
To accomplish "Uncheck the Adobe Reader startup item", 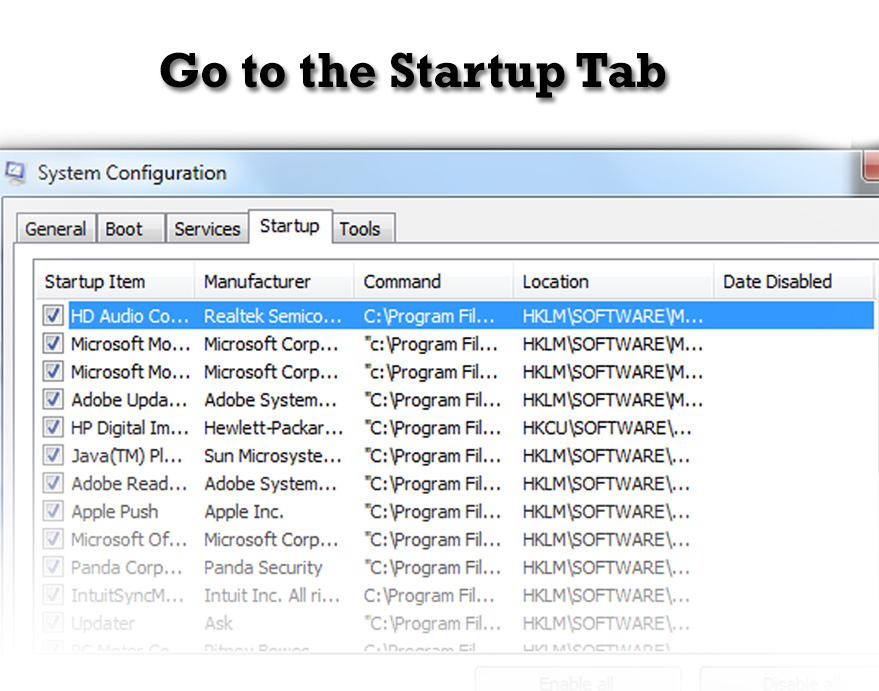I will (x=52, y=483).
